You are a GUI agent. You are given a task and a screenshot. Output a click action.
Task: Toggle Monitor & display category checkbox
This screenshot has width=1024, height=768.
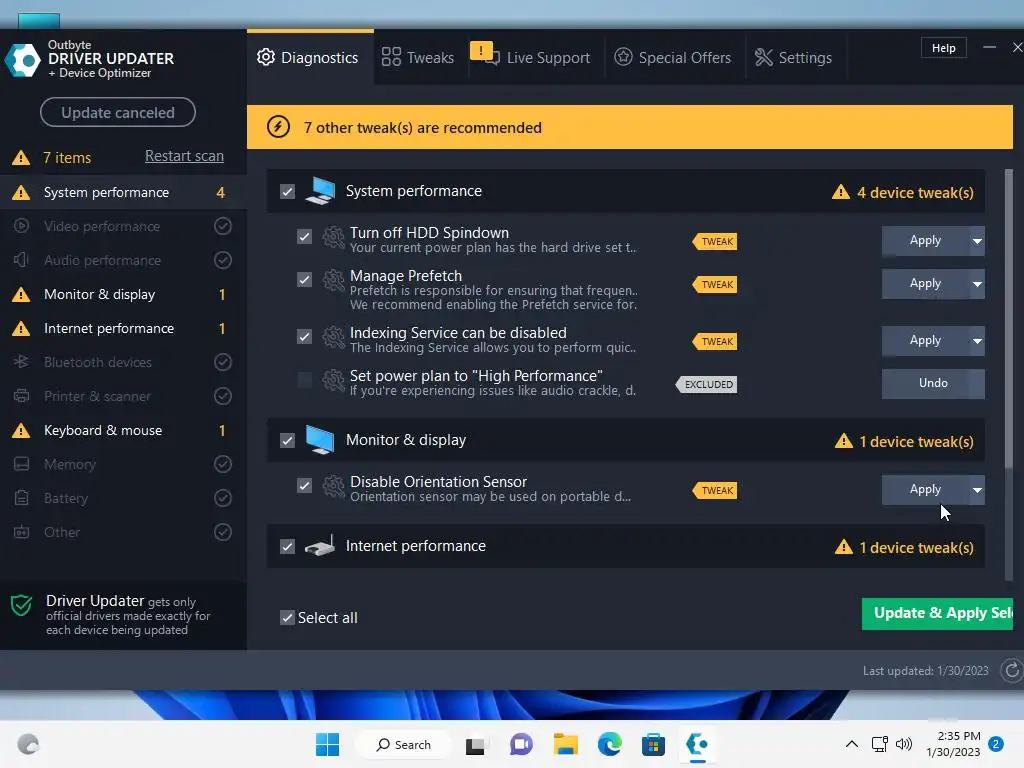(287, 440)
